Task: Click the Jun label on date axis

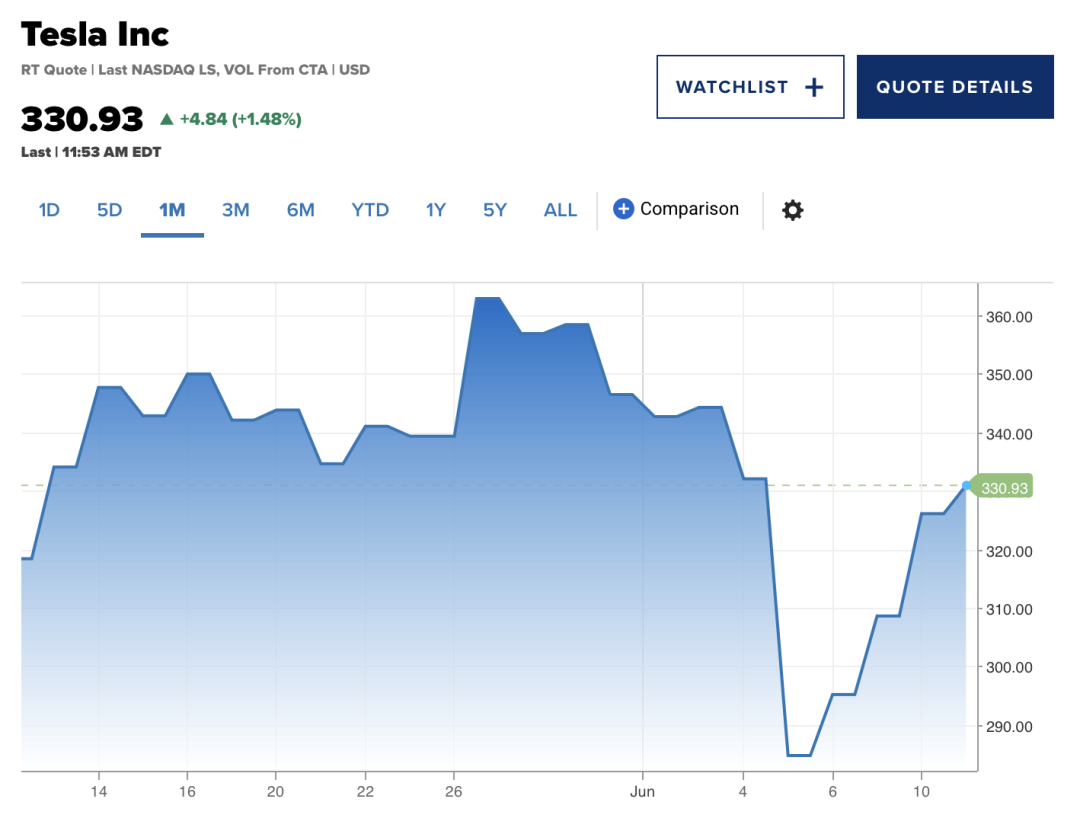Action: click(641, 791)
